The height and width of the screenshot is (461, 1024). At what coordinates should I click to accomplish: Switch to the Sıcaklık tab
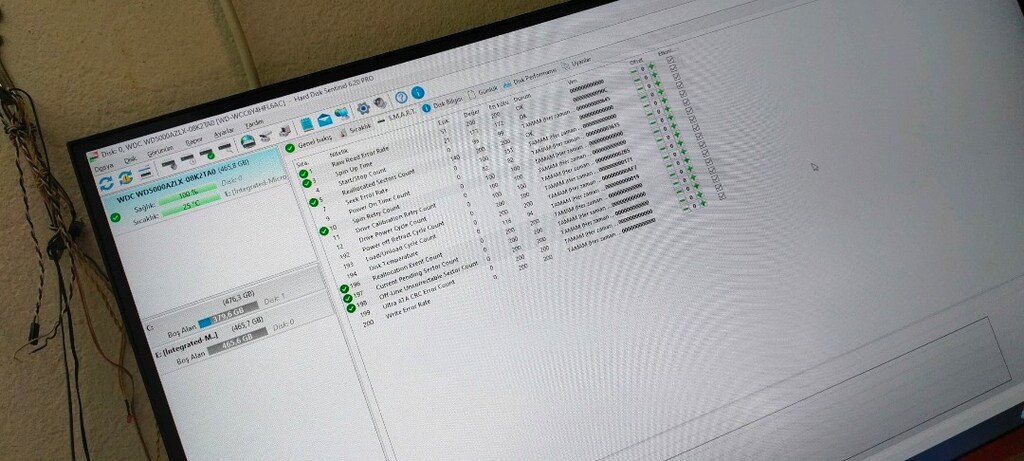coord(356,129)
